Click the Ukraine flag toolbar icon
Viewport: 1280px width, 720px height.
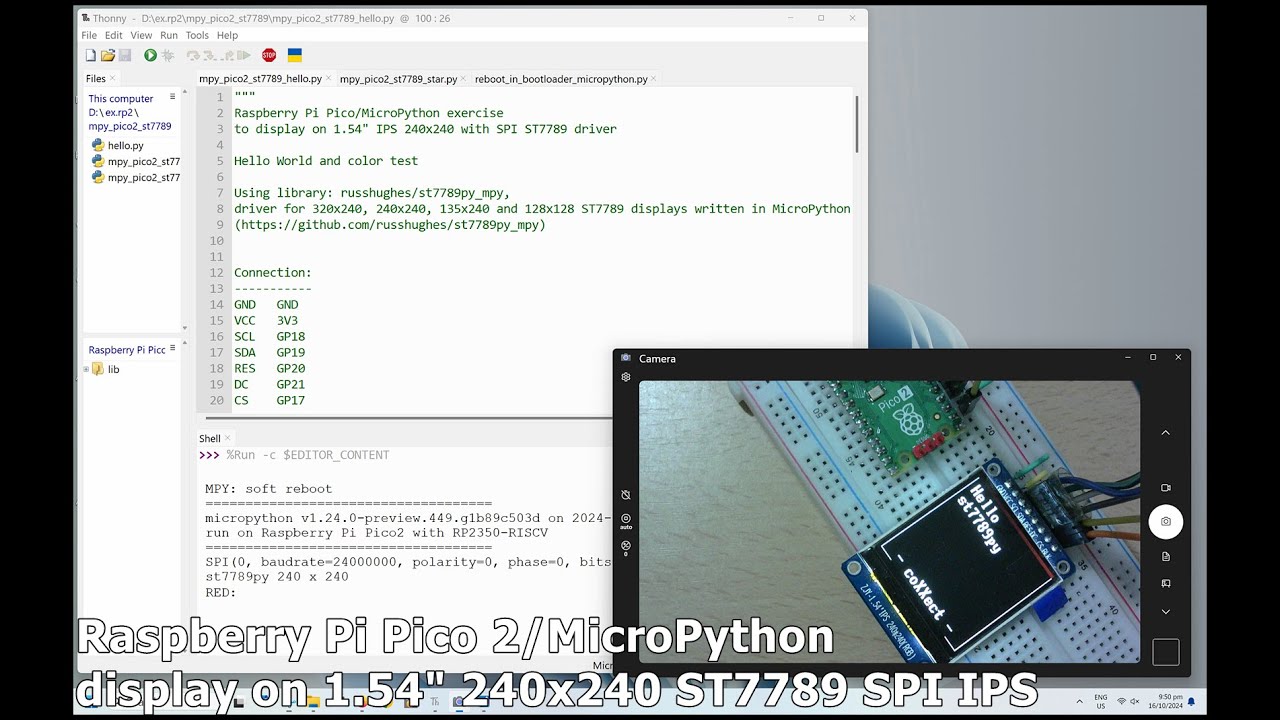click(x=295, y=56)
